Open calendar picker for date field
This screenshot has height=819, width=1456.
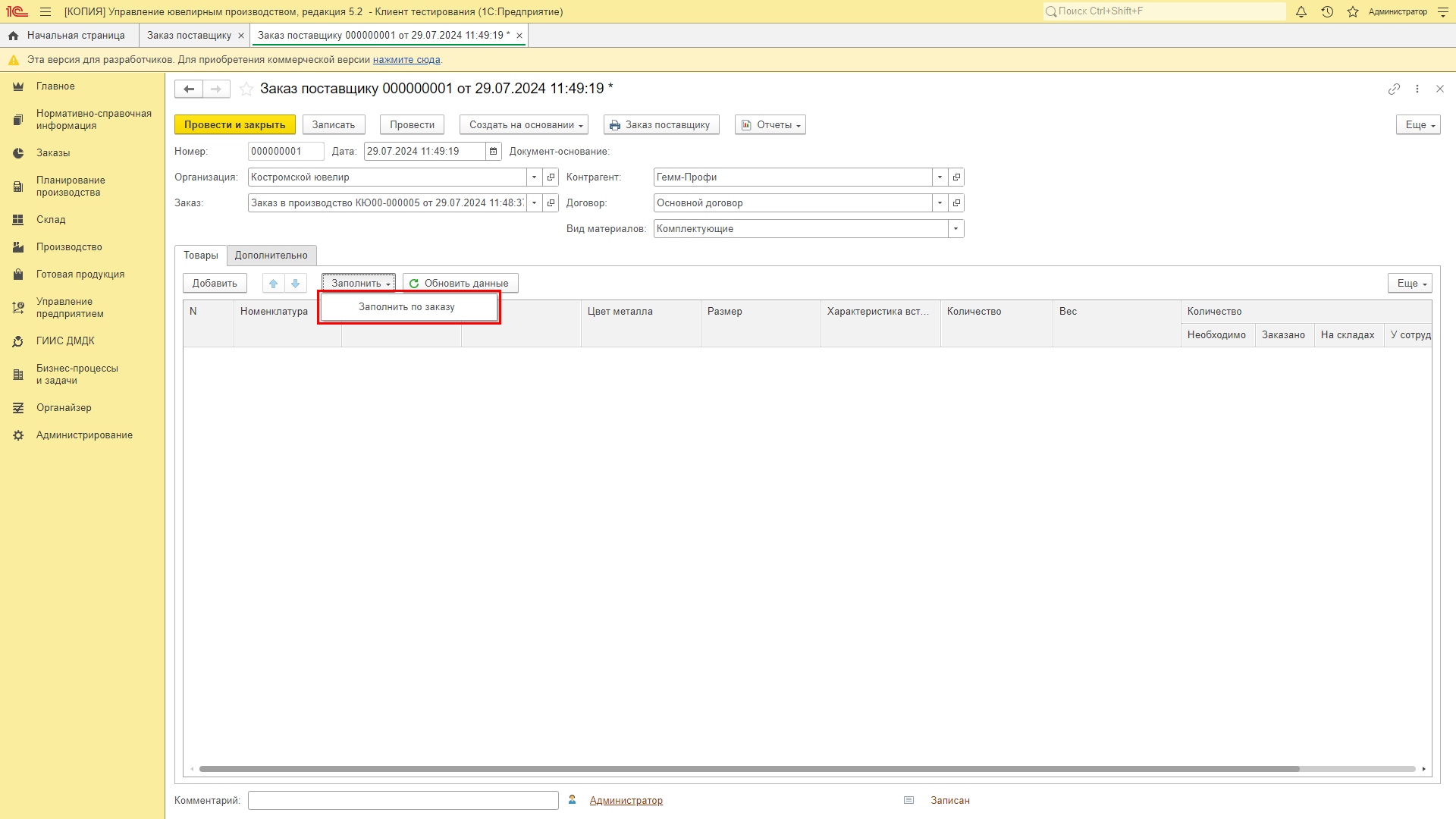pos(494,152)
